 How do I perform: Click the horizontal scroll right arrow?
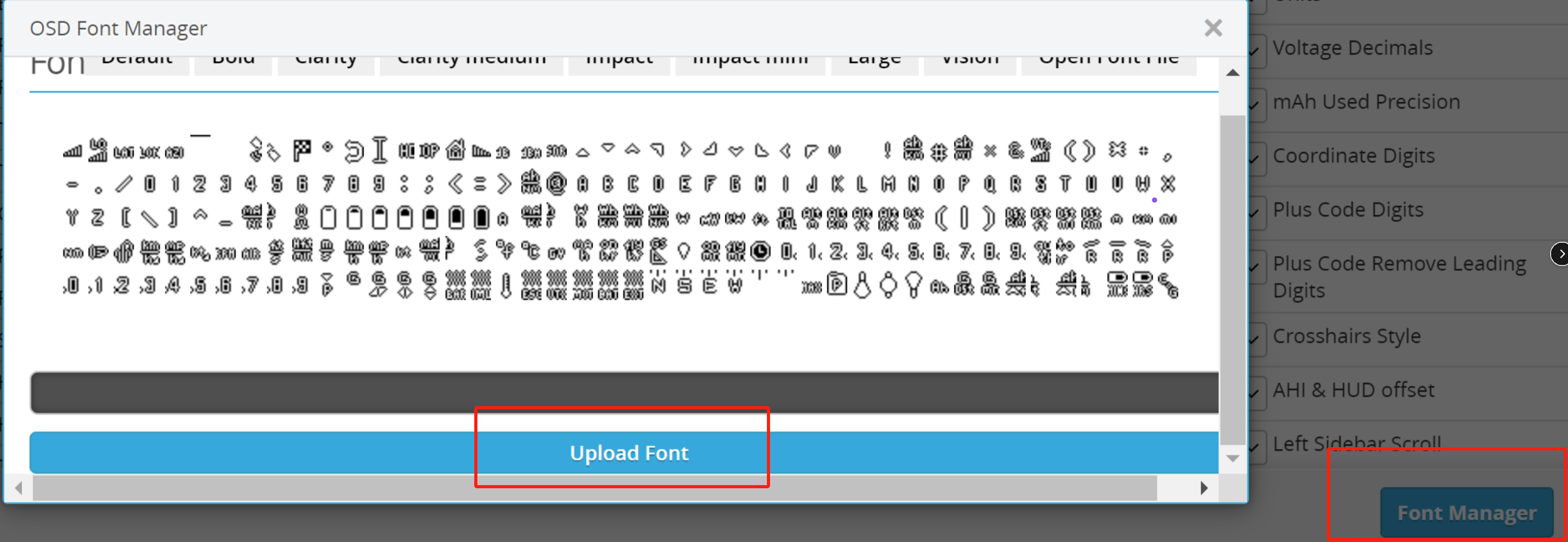[1203, 488]
